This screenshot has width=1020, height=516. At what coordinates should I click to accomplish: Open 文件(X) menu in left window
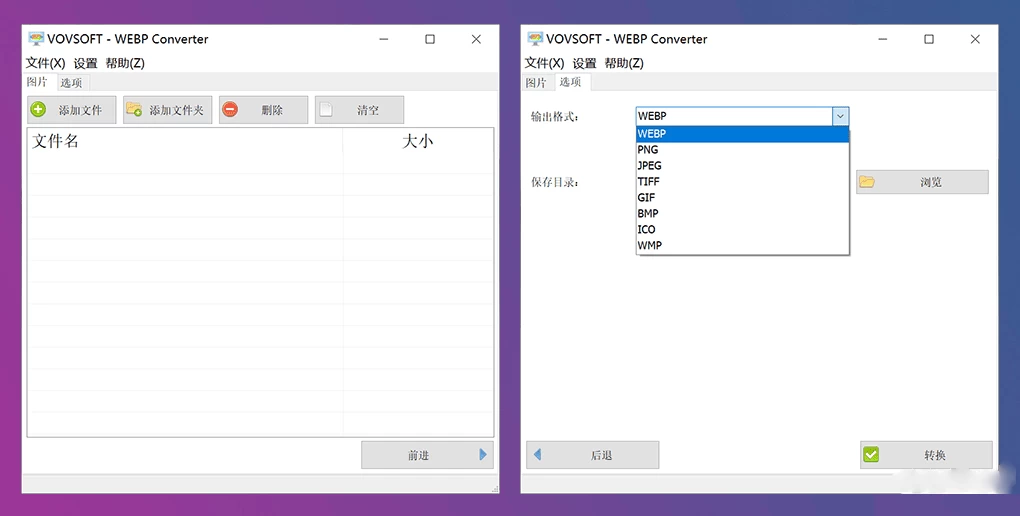tap(46, 63)
